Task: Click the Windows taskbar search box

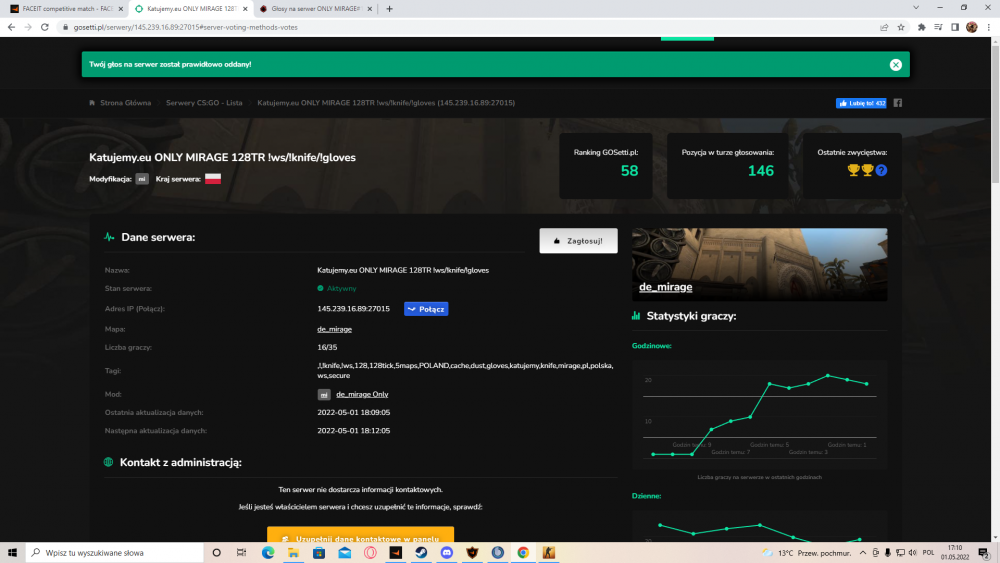Action: [115, 553]
